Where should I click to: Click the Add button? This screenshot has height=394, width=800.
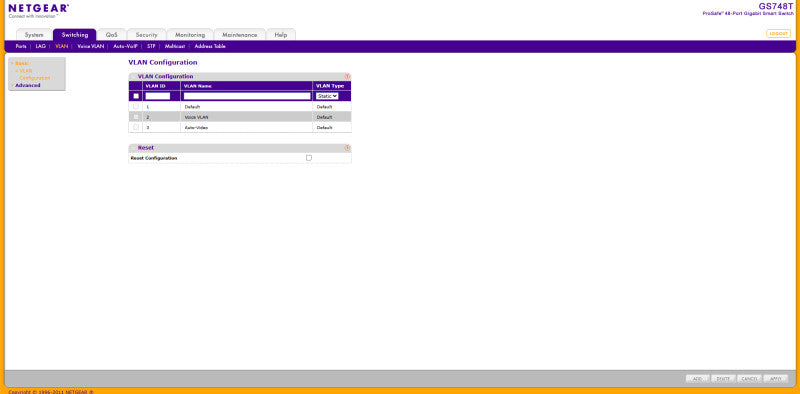(x=697, y=379)
